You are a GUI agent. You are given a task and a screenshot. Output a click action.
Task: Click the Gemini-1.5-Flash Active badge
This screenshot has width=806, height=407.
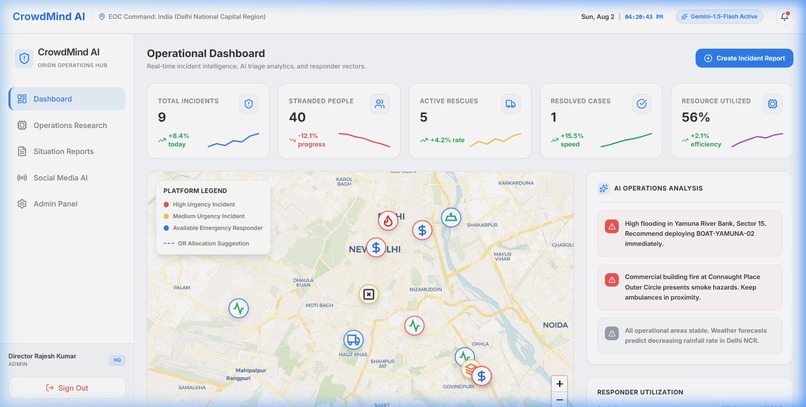(719, 16)
